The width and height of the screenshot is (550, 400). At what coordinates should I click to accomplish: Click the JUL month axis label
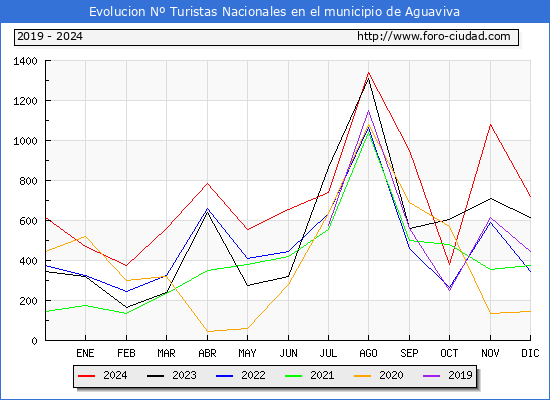point(328,353)
